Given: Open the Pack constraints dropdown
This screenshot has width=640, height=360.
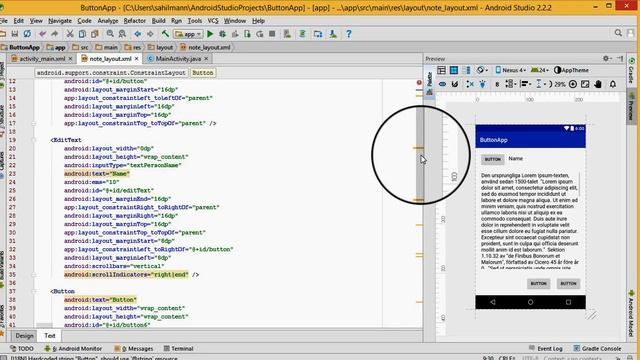Looking at the screenshot, I should coord(510,84).
